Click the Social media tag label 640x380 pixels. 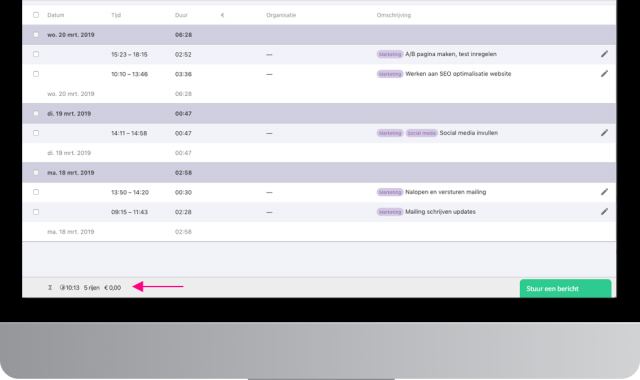pyautogui.click(x=422, y=133)
